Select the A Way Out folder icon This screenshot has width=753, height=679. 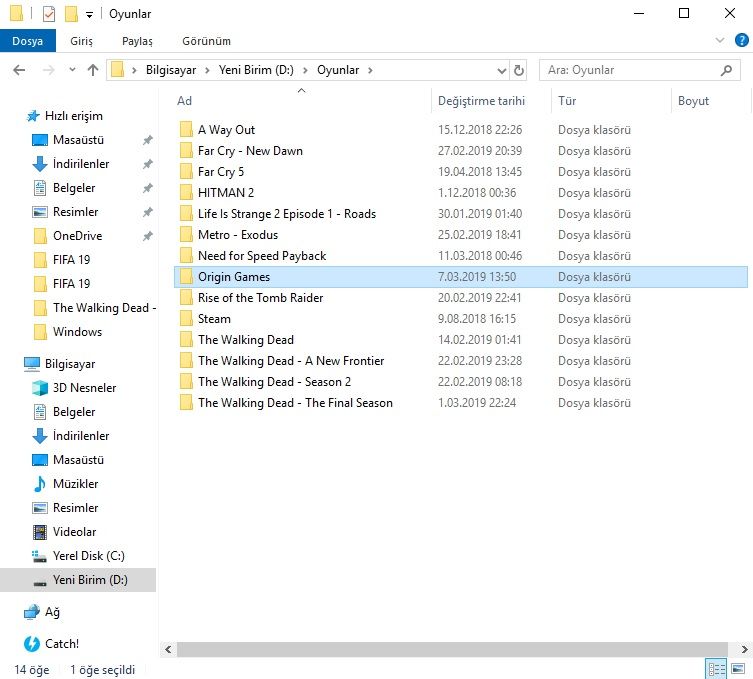[186, 130]
